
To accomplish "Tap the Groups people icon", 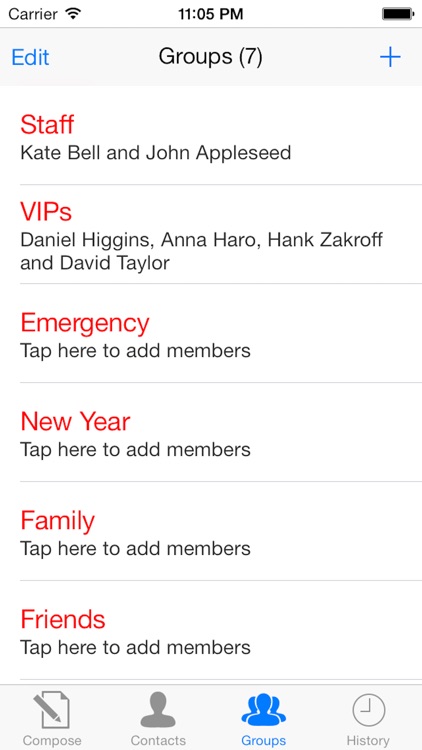I will click(264, 711).
